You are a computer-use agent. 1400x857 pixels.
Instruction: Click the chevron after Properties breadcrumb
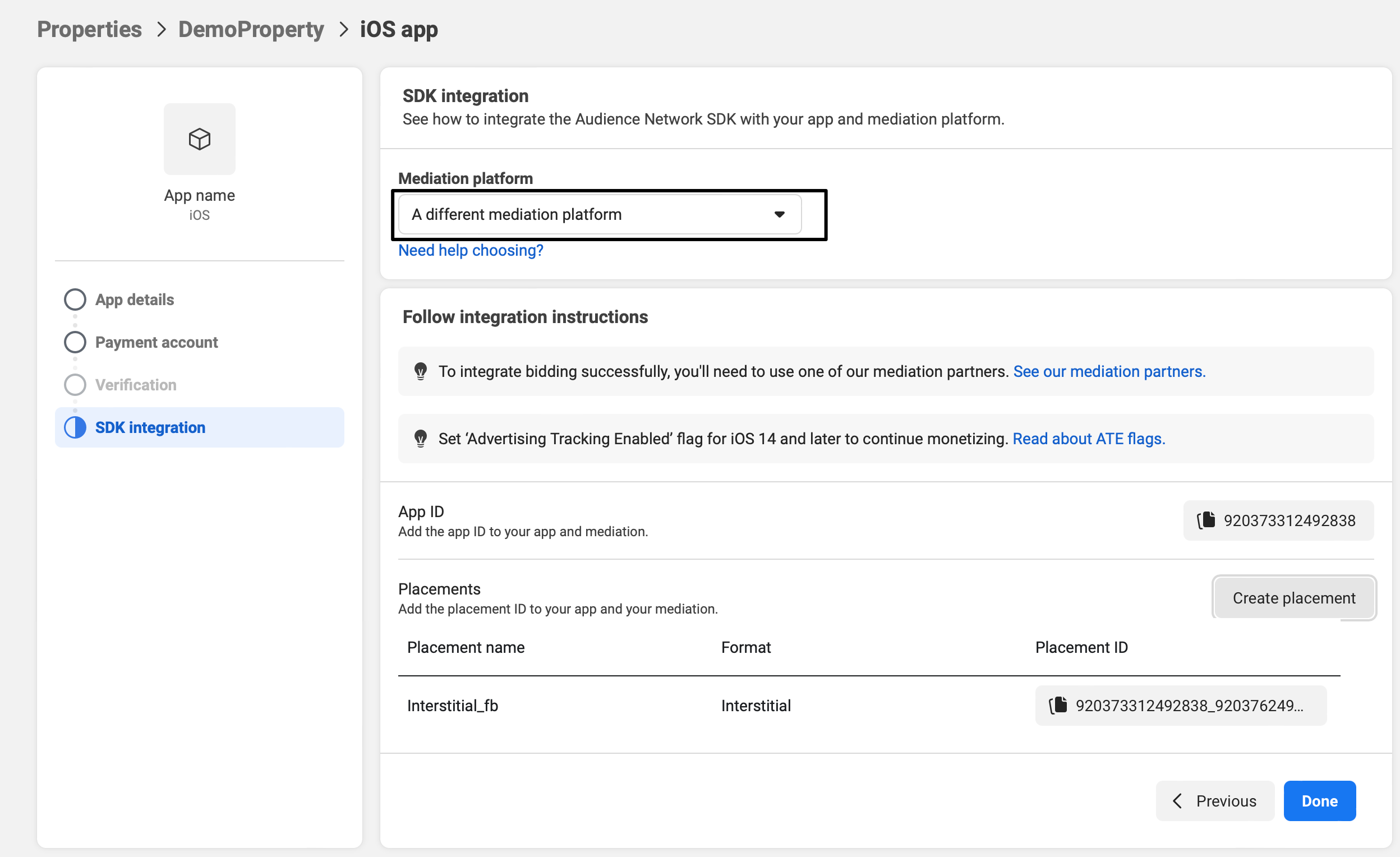pyautogui.click(x=162, y=29)
